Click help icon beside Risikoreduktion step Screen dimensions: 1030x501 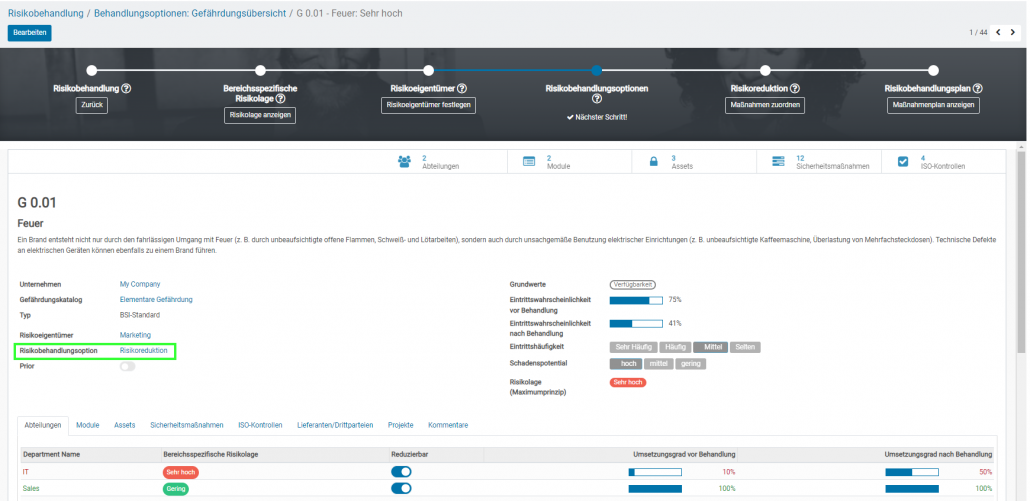795,88
